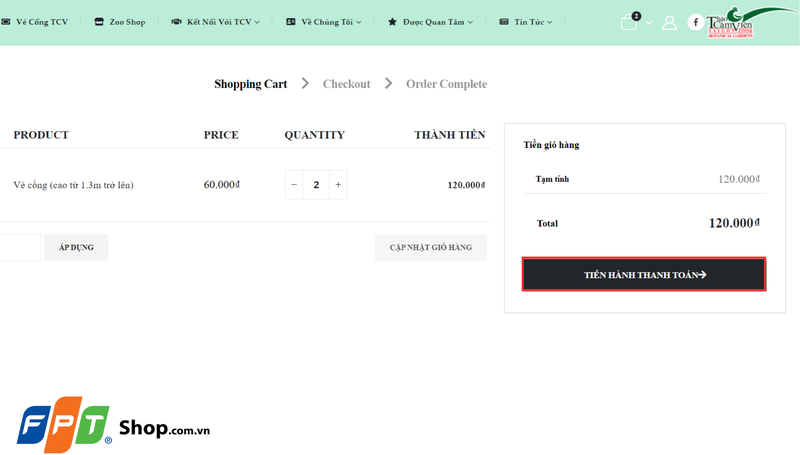Click the star icon beside Được Quan Tâm
This screenshot has width=800, height=455.
pyautogui.click(x=392, y=22)
